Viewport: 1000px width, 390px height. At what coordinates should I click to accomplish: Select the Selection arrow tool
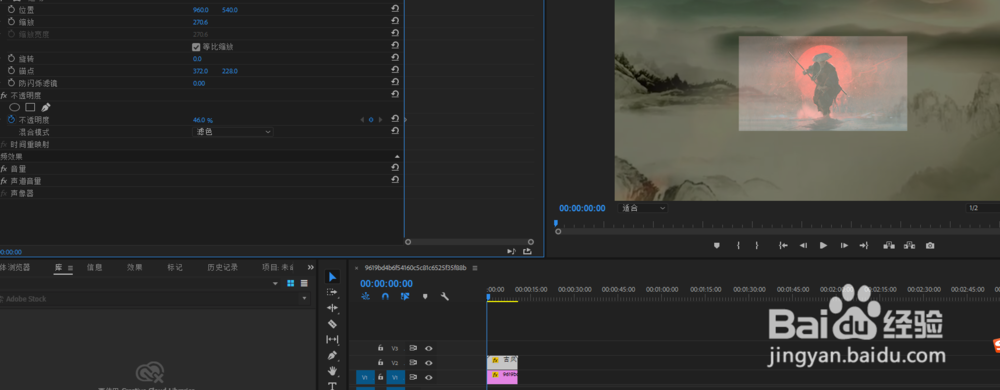(332, 277)
